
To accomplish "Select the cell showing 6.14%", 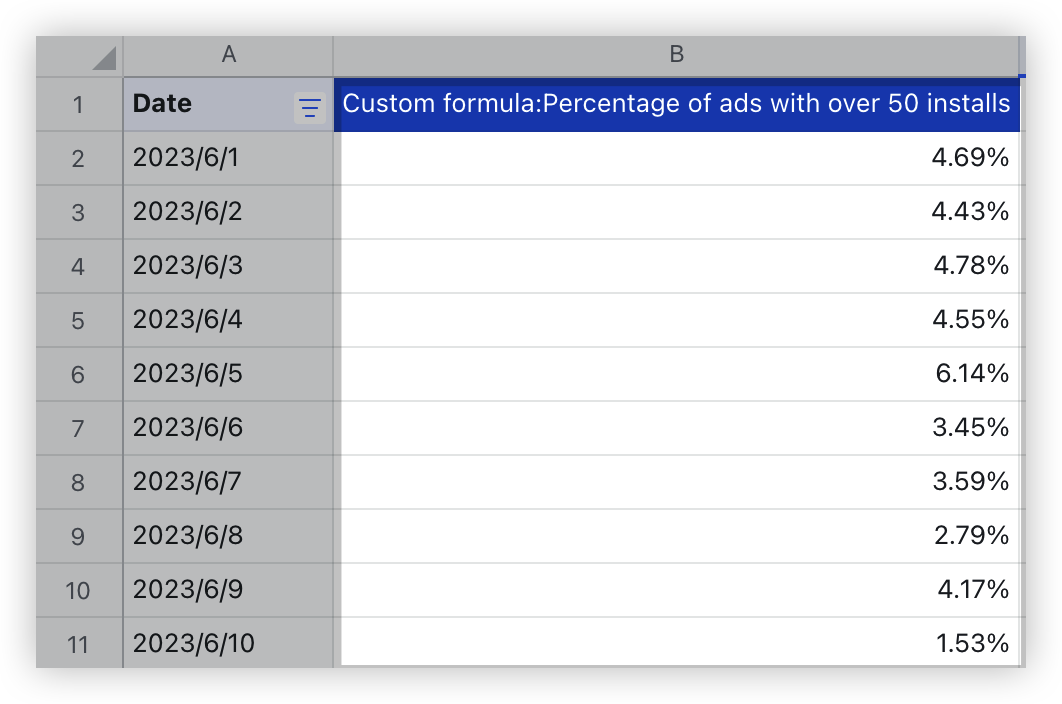I will point(678,374).
